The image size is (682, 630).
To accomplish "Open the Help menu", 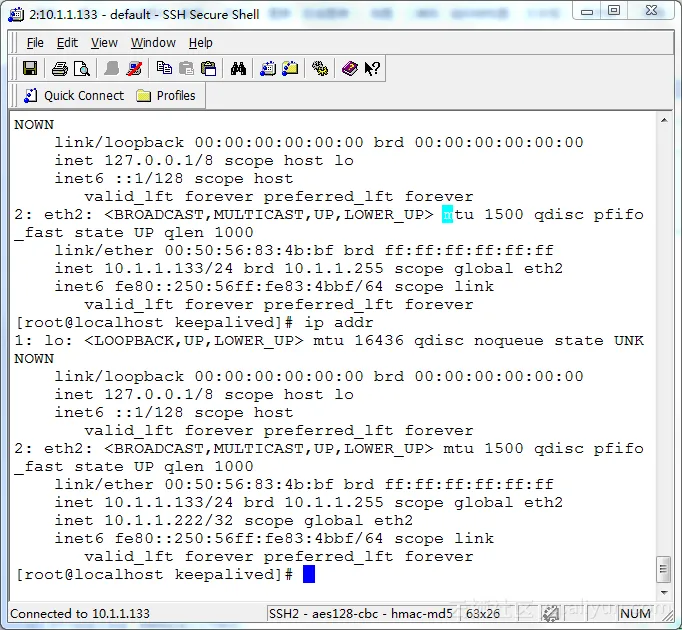I will tap(201, 43).
